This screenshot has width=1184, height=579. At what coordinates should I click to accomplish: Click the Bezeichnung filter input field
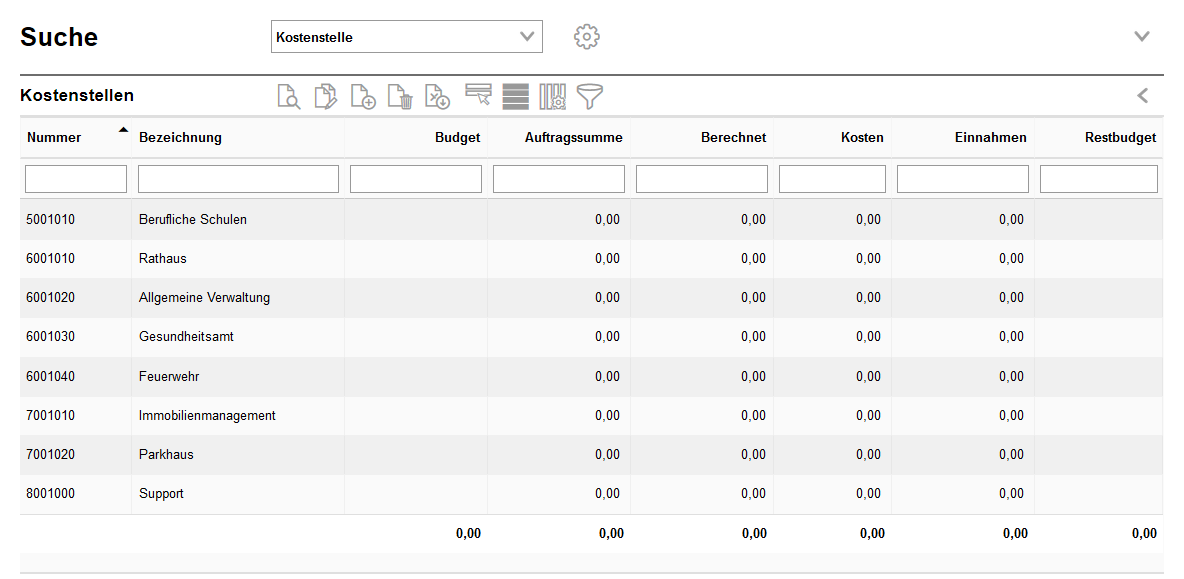tap(238, 179)
